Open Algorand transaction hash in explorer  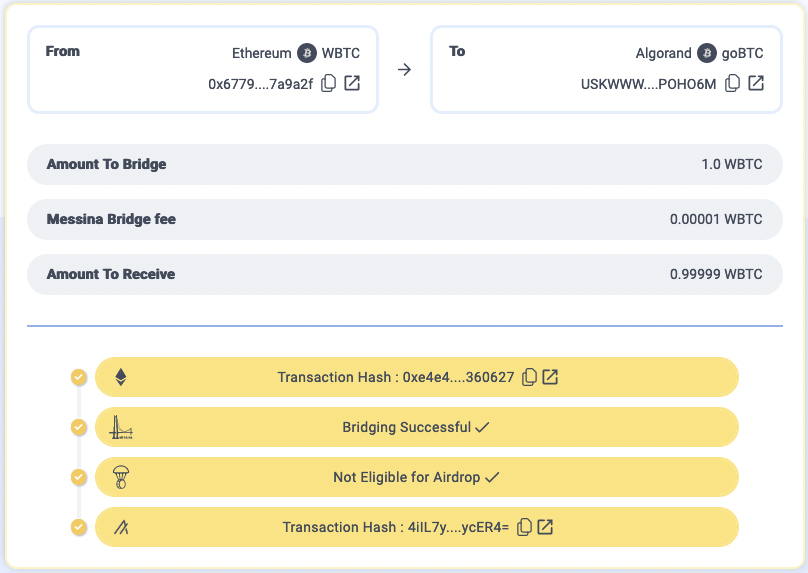(x=546, y=527)
